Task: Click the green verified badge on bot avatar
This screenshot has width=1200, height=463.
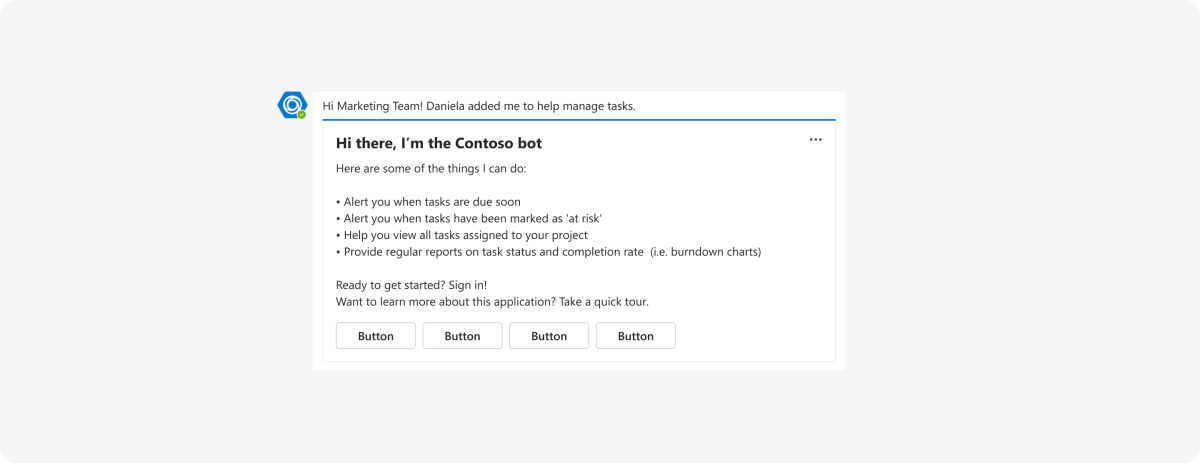Action: pos(301,115)
